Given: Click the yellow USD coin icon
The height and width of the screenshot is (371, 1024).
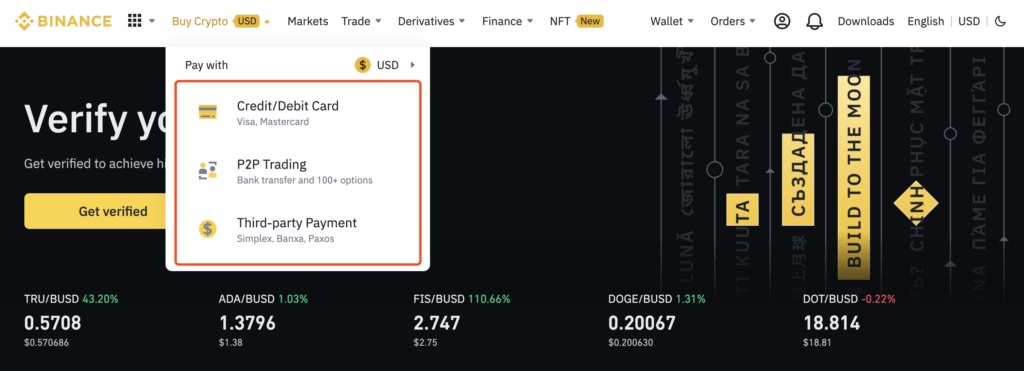Looking at the screenshot, I should [x=362, y=65].
